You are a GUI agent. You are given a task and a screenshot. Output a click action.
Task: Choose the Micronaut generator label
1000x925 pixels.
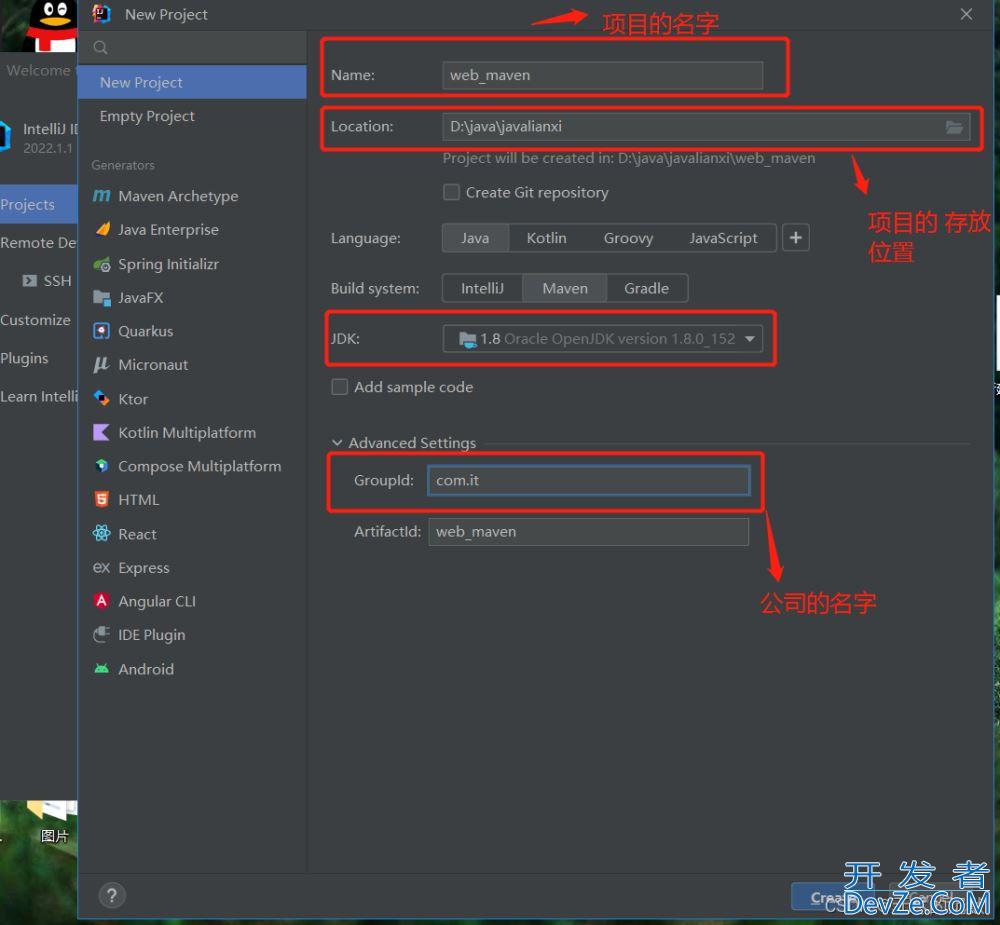(x=153, y=364)
